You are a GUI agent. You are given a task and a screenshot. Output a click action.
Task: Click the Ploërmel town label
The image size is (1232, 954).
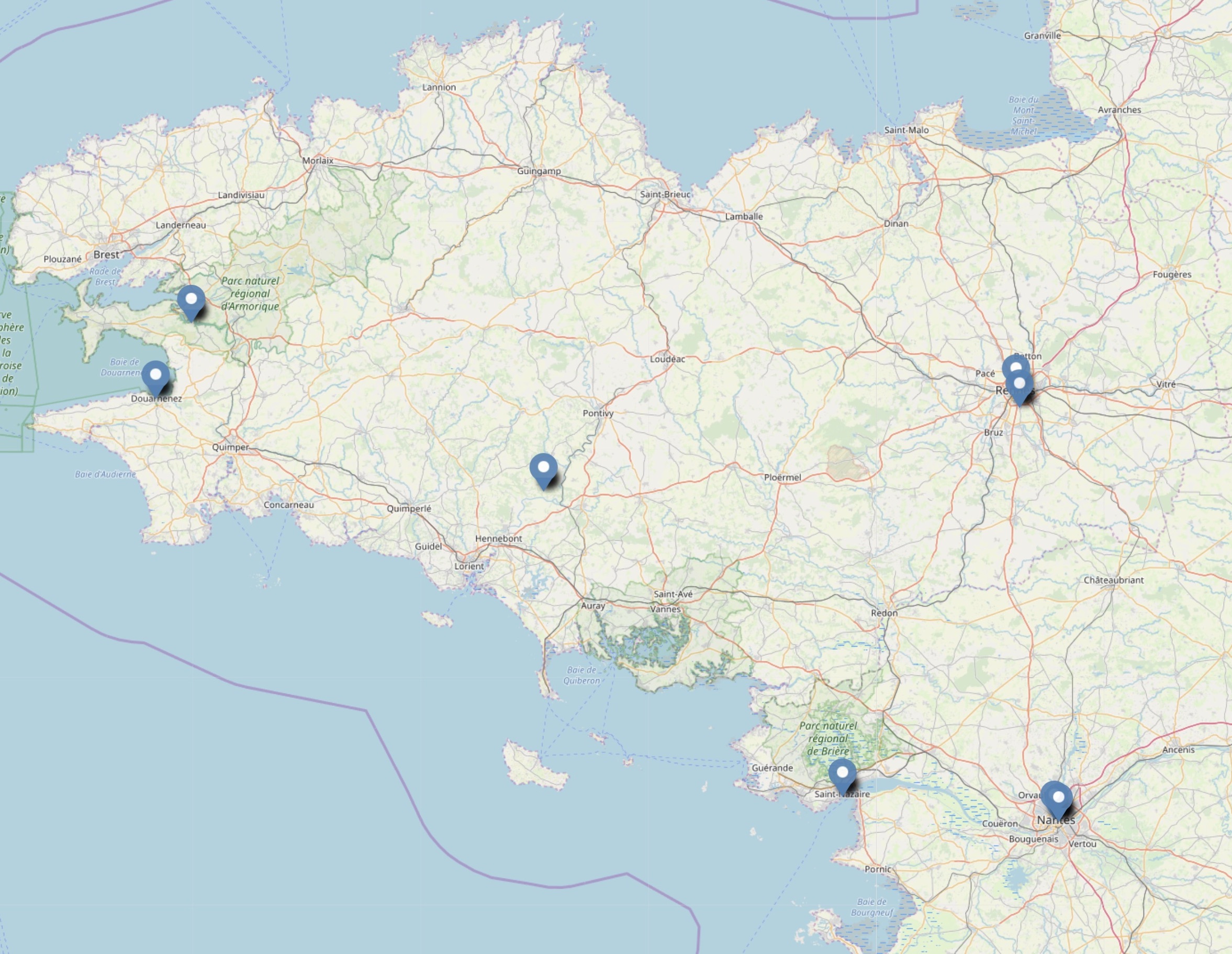click(782, 478)
